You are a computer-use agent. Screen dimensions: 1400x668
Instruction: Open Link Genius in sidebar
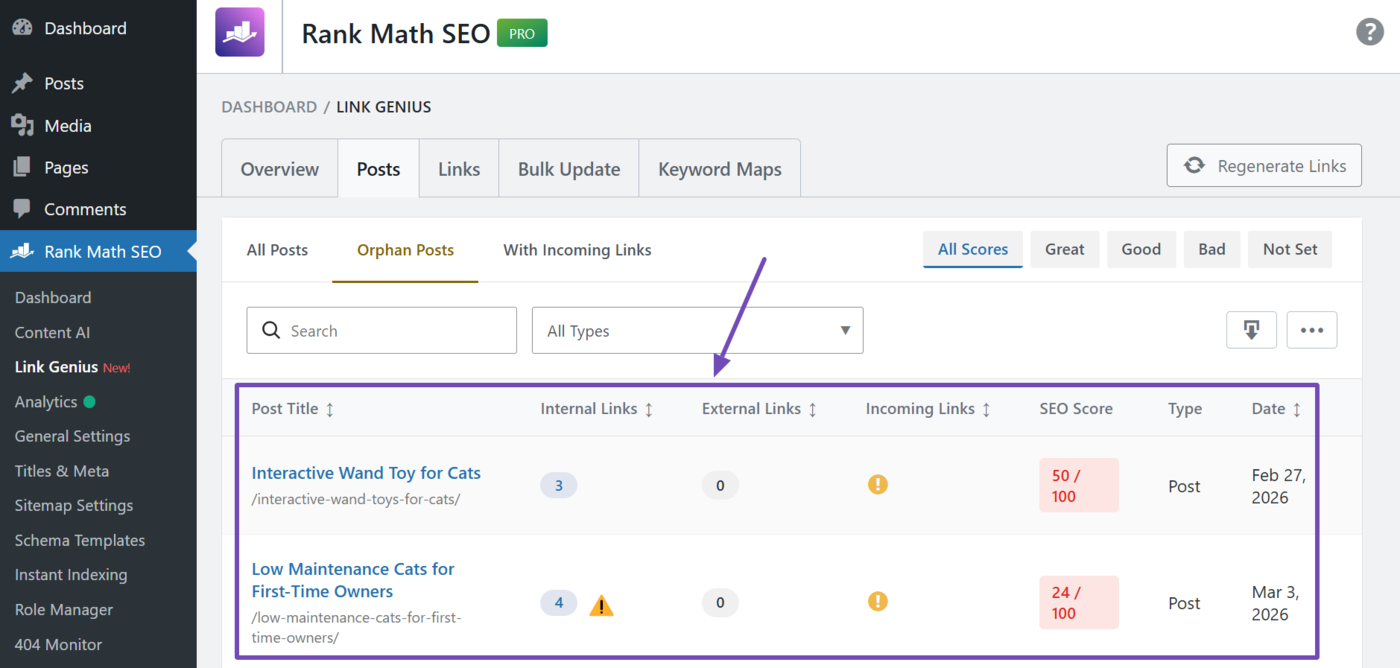pyautogui.click(x=56, y=367)
